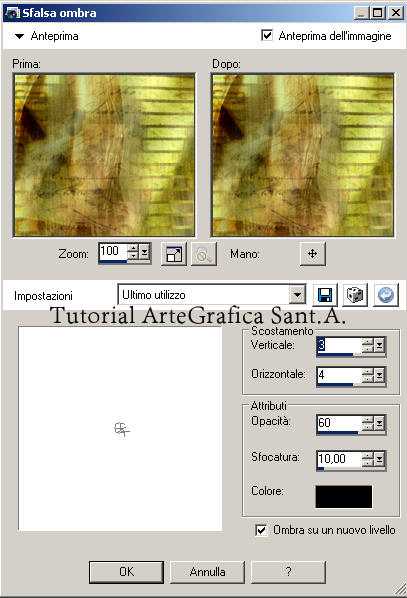Click the Sfalsa ombra title bar icon
407x598 pixels.
(12, 13)
